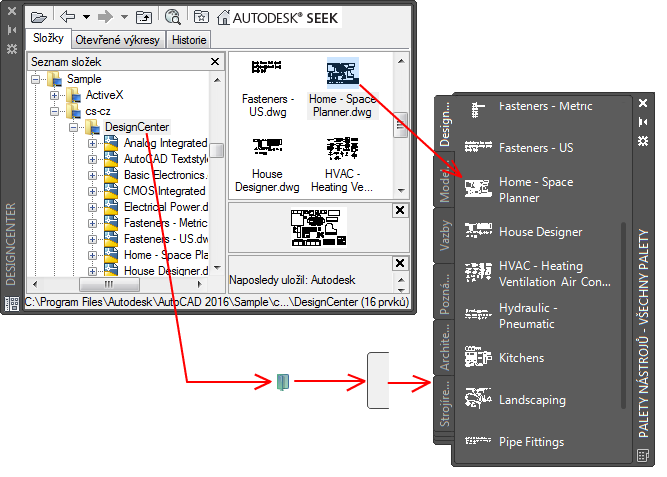Image resolution: width=667 pixels, height=477 pixels.
Task: Click the content area vertical scrollbar thumb
Action: [400, 125]
